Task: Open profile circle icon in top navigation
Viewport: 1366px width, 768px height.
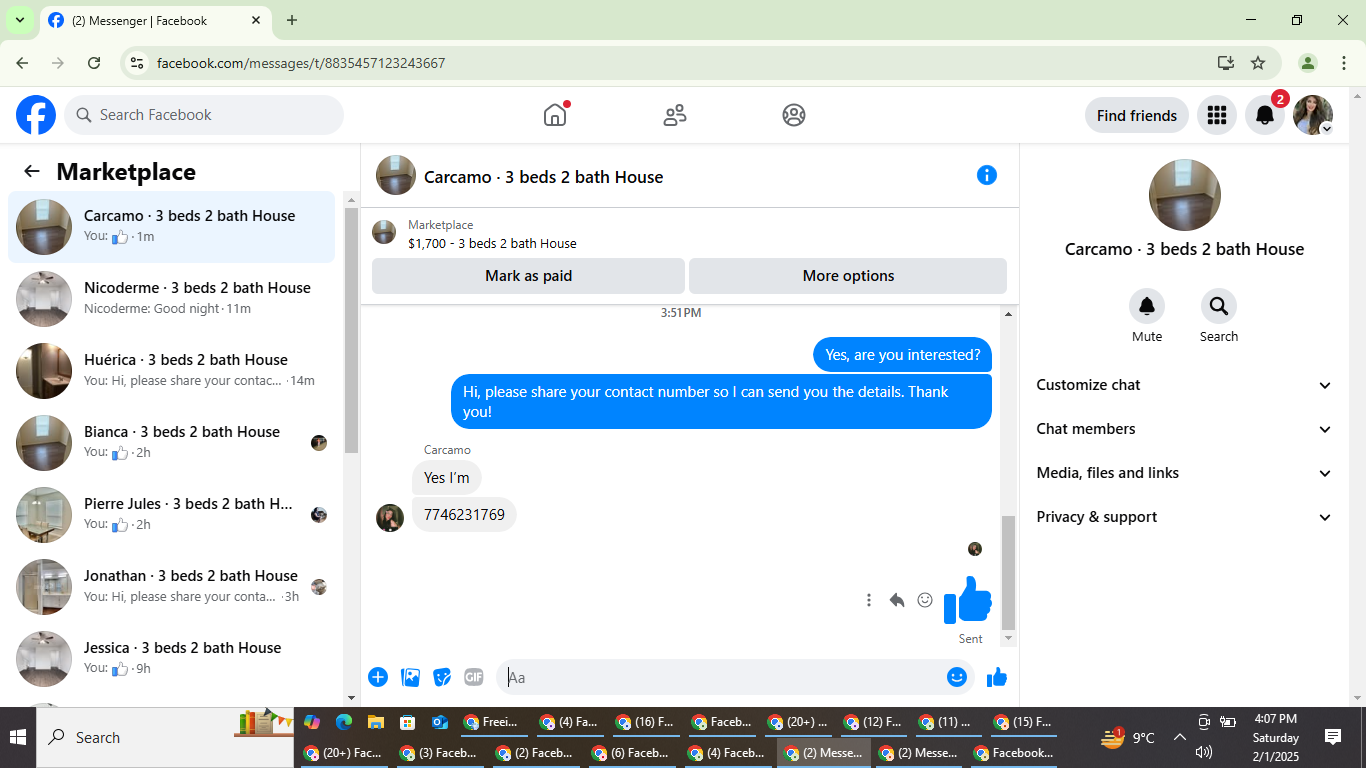Action: (794, 115)
